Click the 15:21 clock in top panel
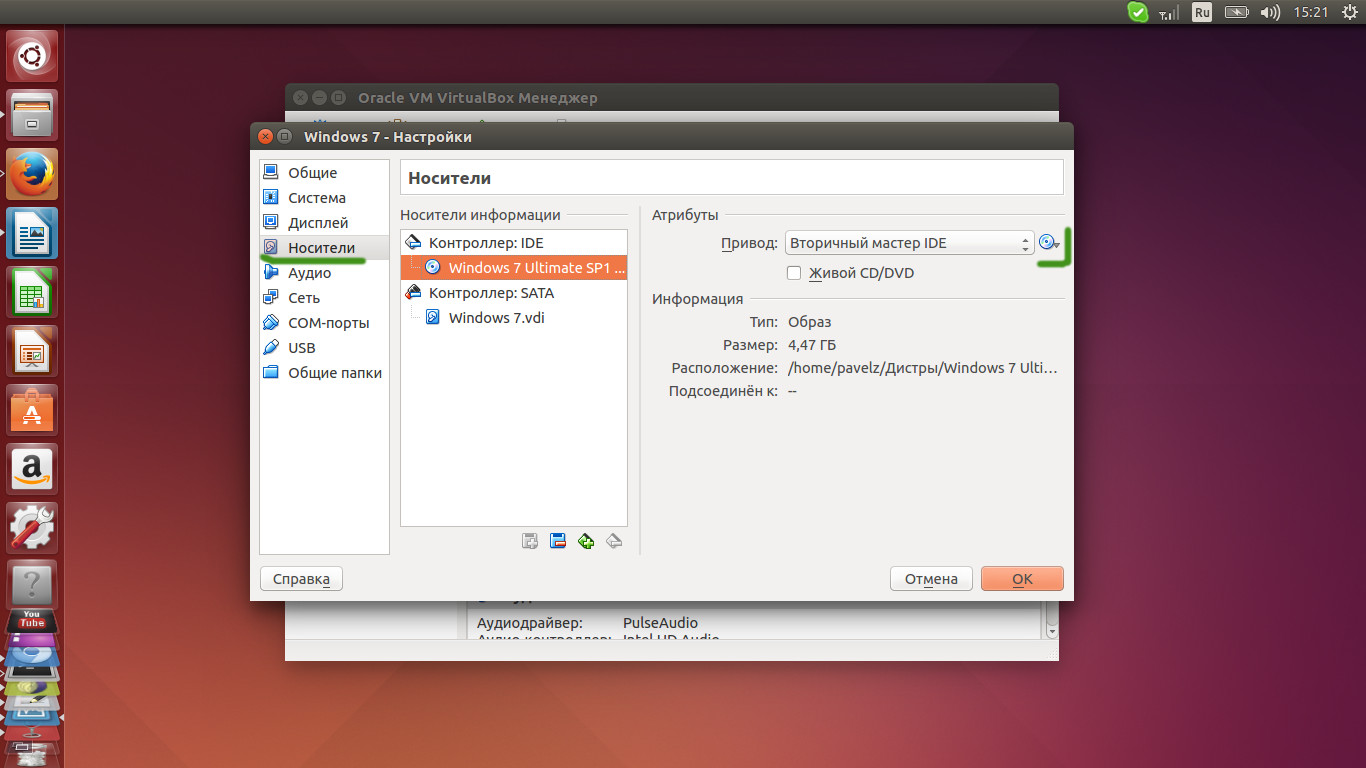This screenshot has height=768, width=1366. (1310, 12)
